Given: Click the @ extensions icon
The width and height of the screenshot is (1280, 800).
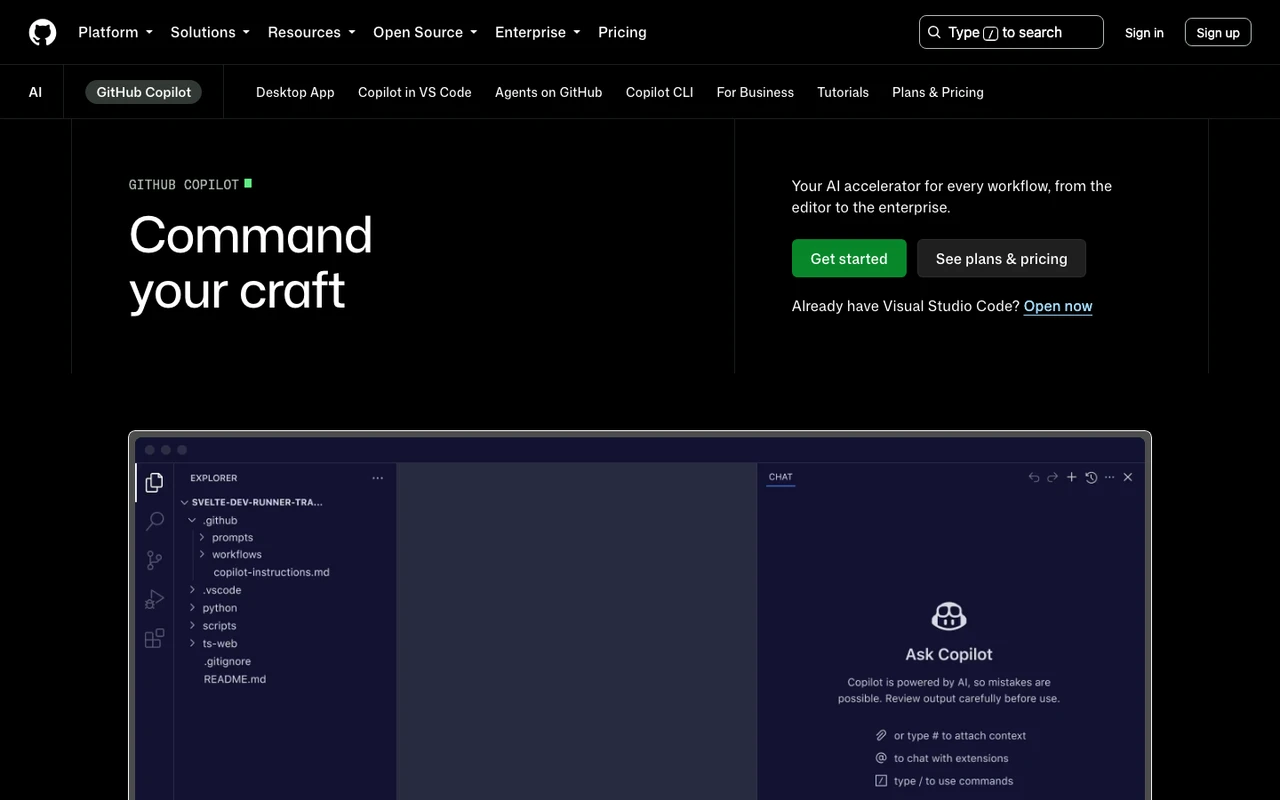Looking at the screenshot, I should 881,758.
